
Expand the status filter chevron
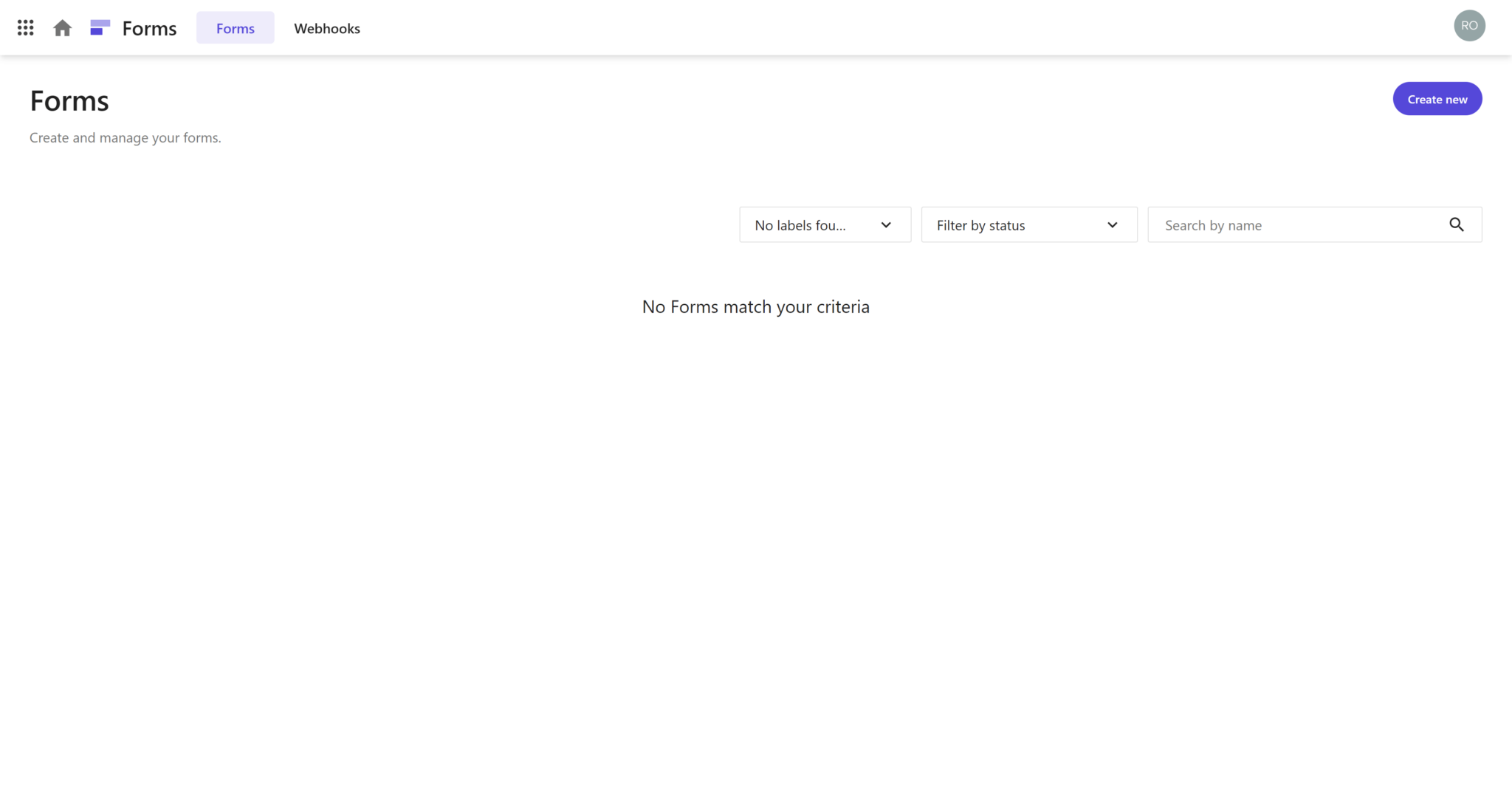1111,224
